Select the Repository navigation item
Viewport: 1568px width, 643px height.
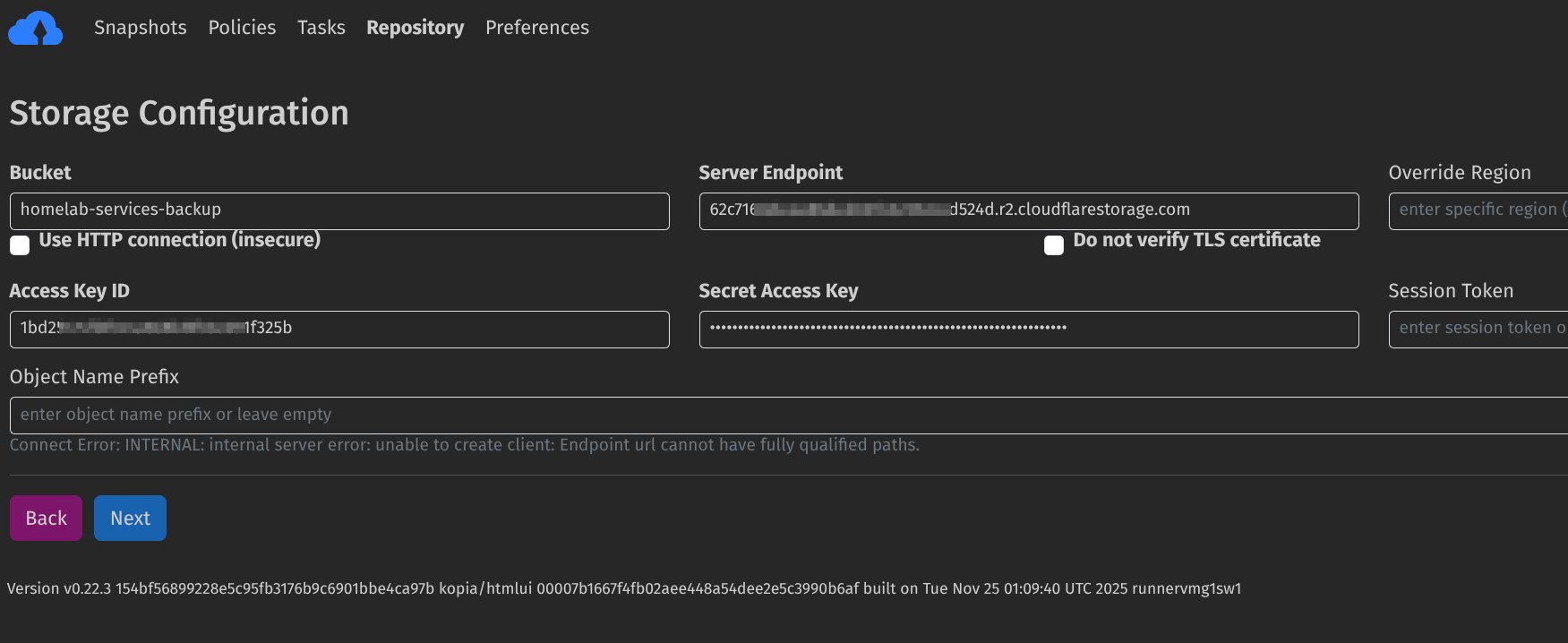pyautogui.click(x=415, y=28)
